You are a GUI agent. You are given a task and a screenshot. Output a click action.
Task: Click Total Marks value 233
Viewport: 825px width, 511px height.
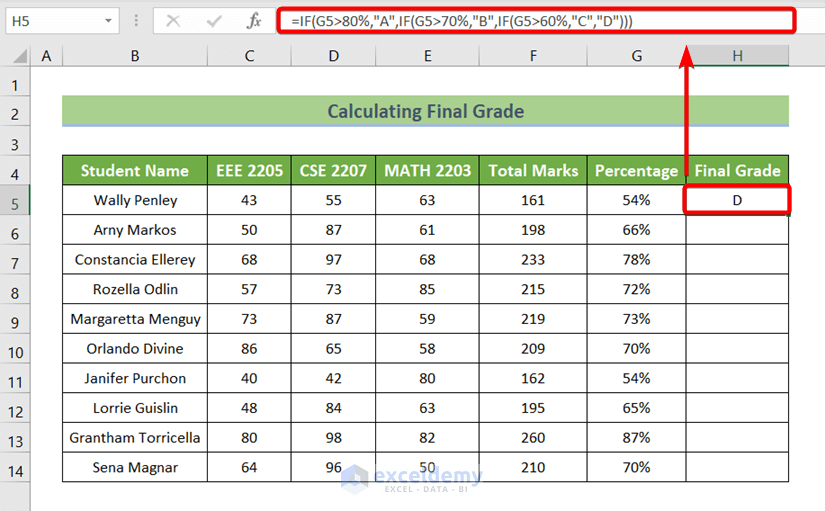tap(533, 259)
